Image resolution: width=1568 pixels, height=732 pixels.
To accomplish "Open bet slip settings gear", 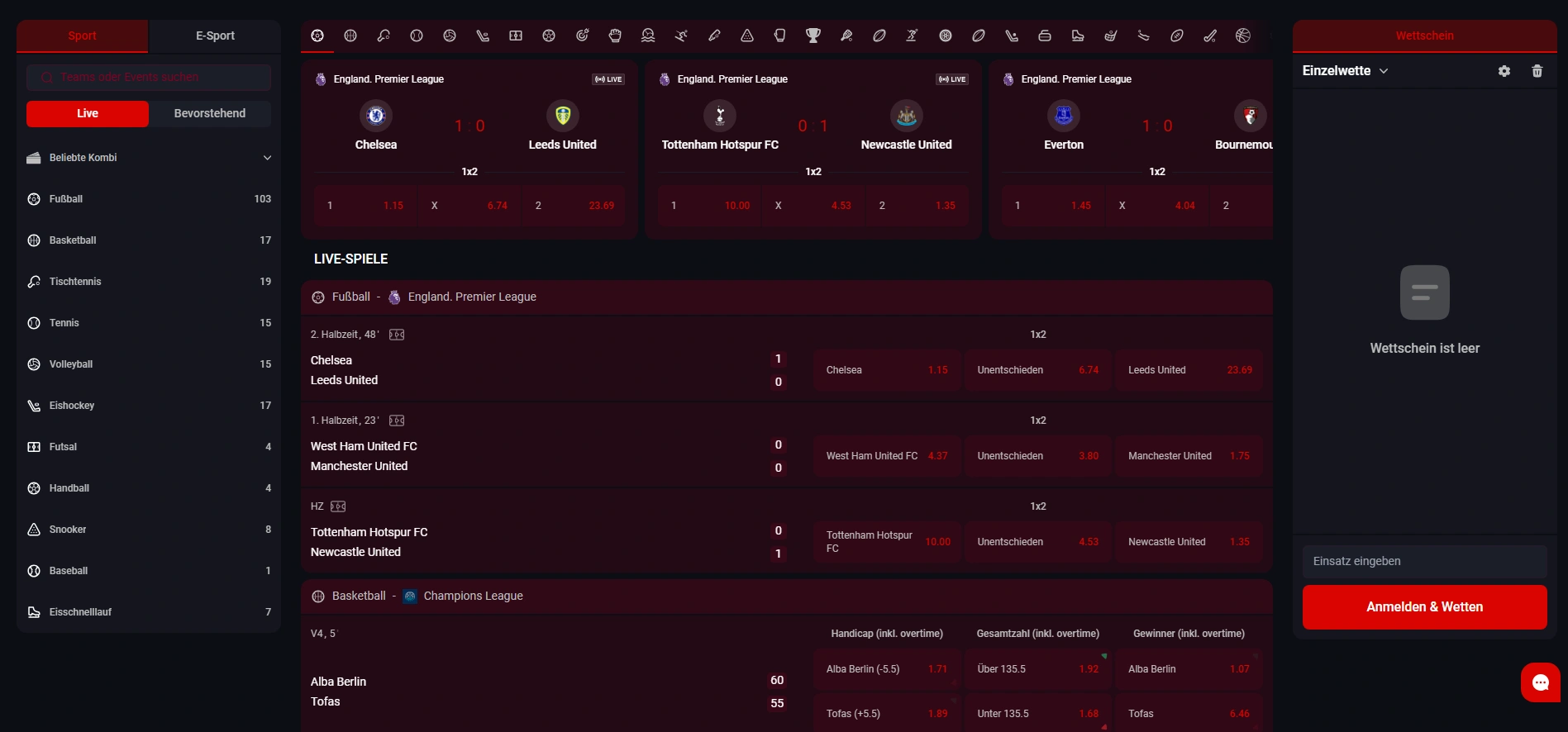I will coord(1504,71).
